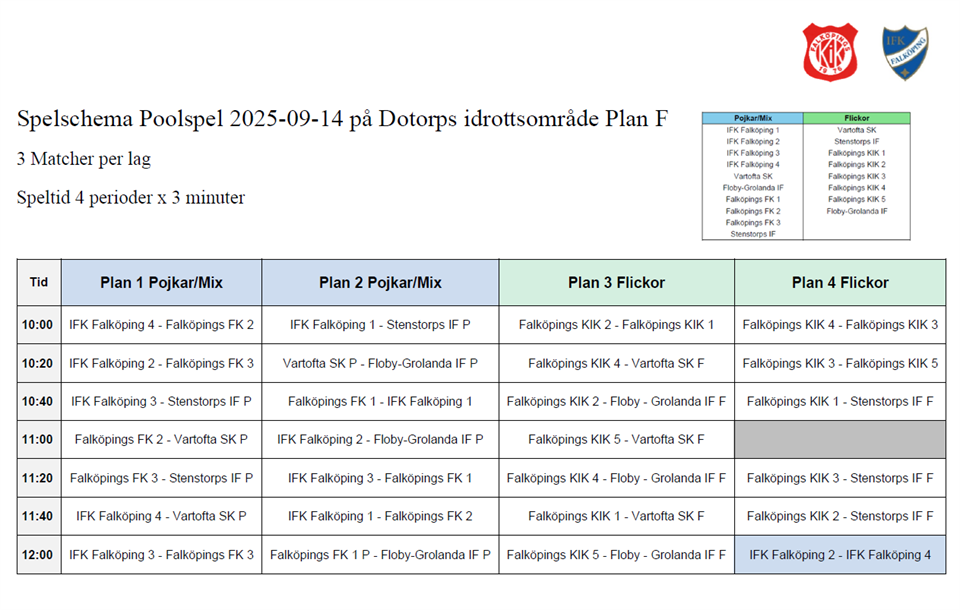Select match Falköpings KIK 2 - Falköpings KIK 1
The image size is (960, 610).
(616, 325)
